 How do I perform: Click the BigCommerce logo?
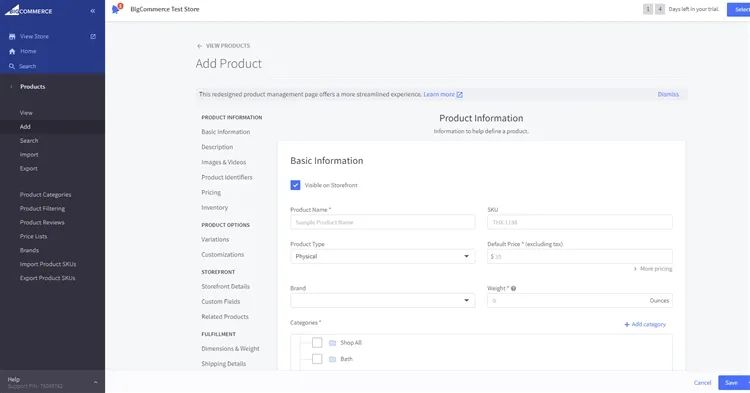pos(28,10)
